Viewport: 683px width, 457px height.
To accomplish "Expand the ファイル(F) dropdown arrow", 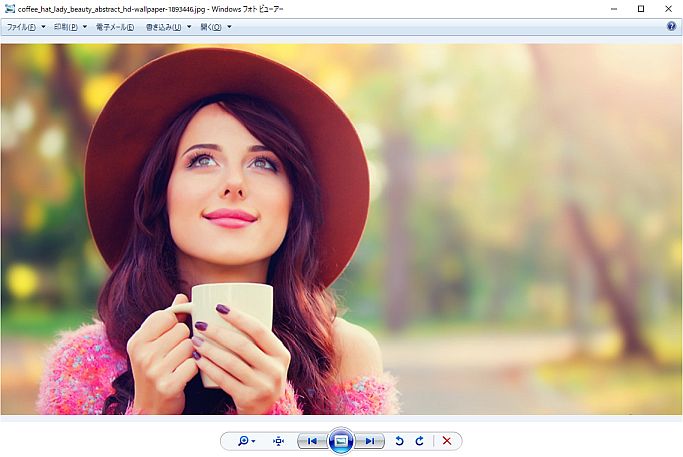I will [x=43, y=27].
